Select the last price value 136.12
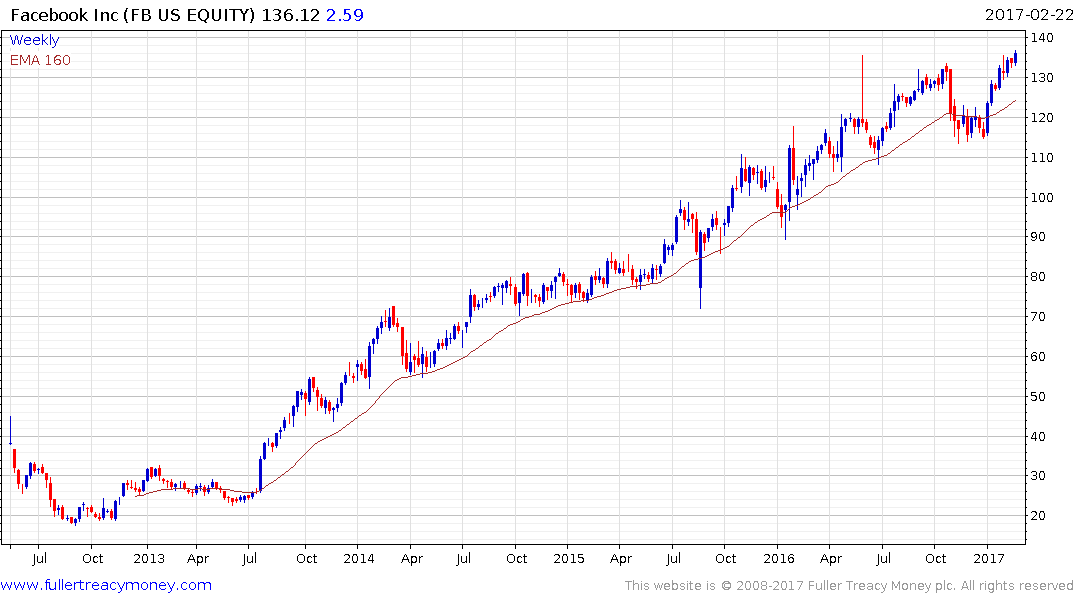1075x600 pixels. coord(291,15)
